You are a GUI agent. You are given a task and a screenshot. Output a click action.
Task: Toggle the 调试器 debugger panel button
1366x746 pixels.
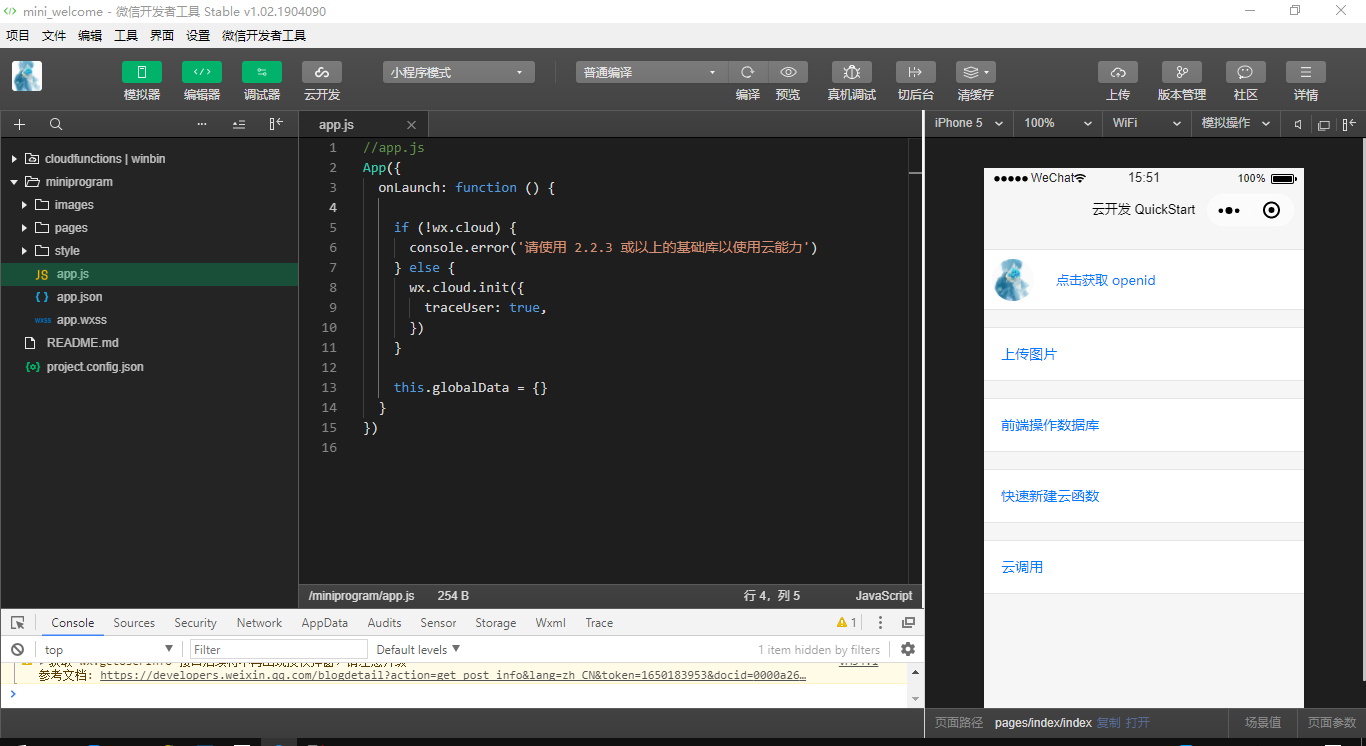tap(262, 72)
